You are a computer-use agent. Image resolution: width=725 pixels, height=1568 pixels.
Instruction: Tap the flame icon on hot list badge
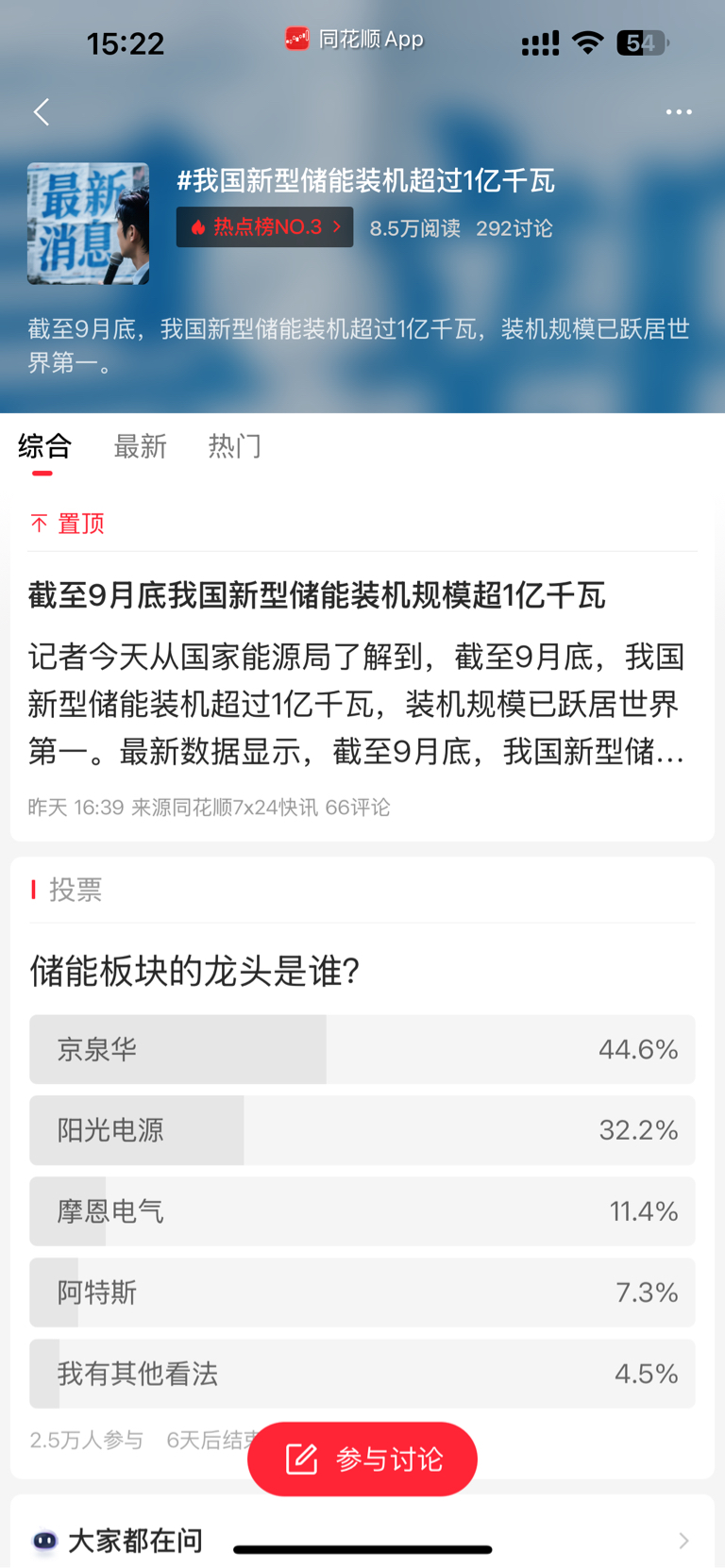(x=198, y=227)
